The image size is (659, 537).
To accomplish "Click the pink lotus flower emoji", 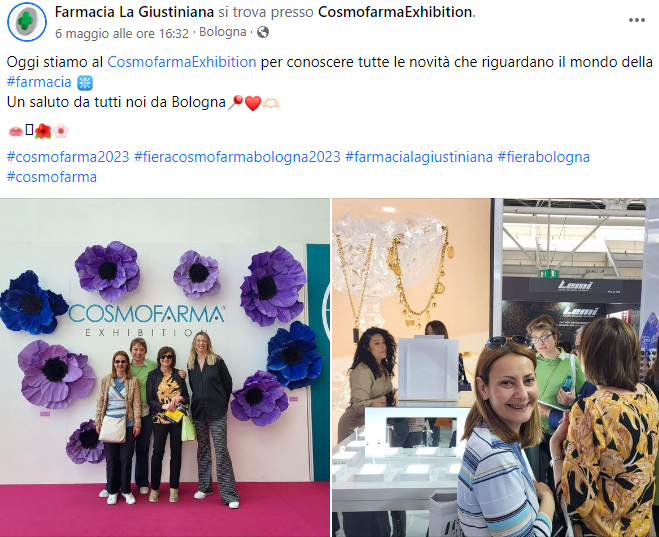I will pyautogui.click(x=16, y=132).
